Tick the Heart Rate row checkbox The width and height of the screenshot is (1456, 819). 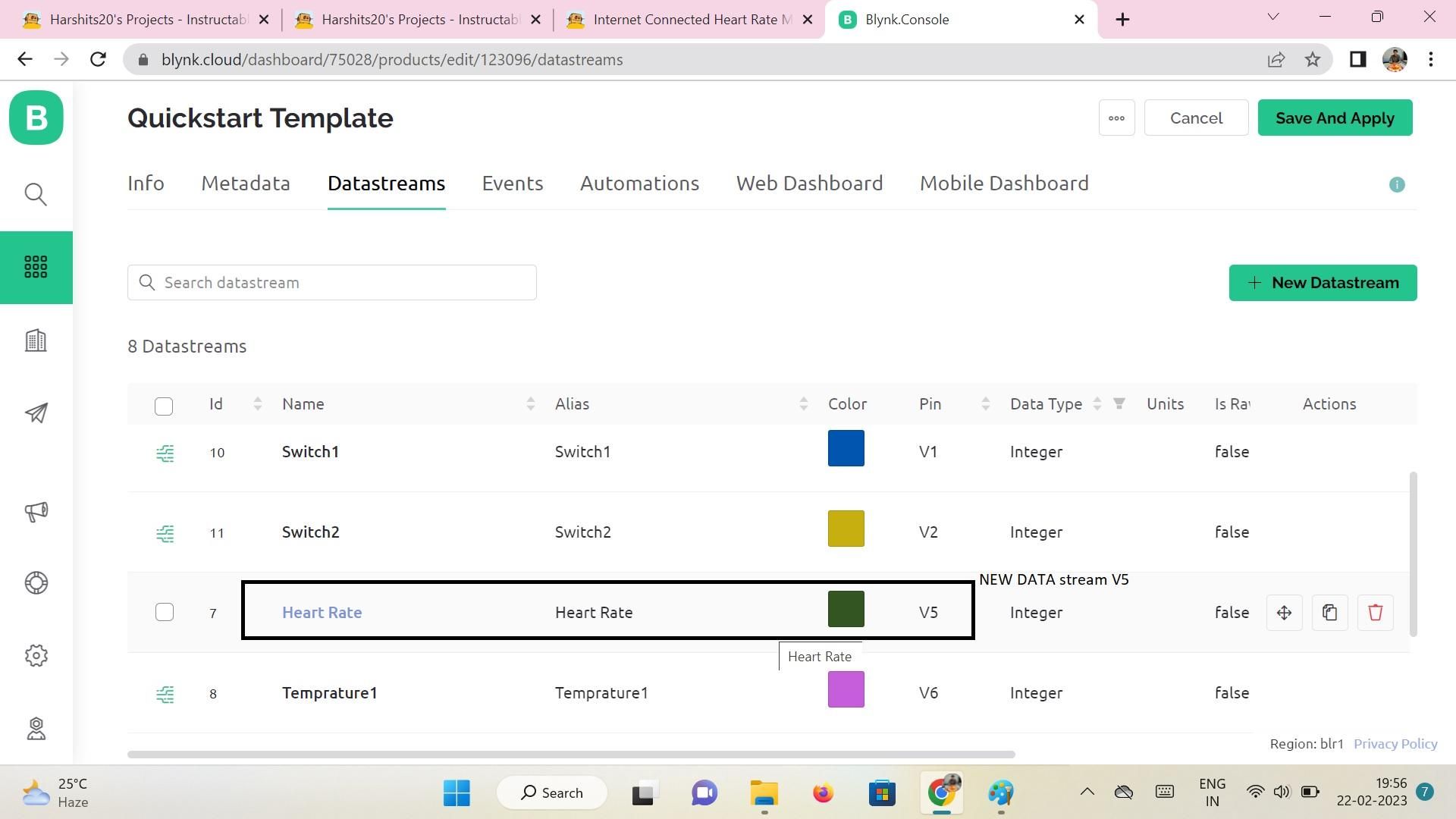tap(165, 612)
